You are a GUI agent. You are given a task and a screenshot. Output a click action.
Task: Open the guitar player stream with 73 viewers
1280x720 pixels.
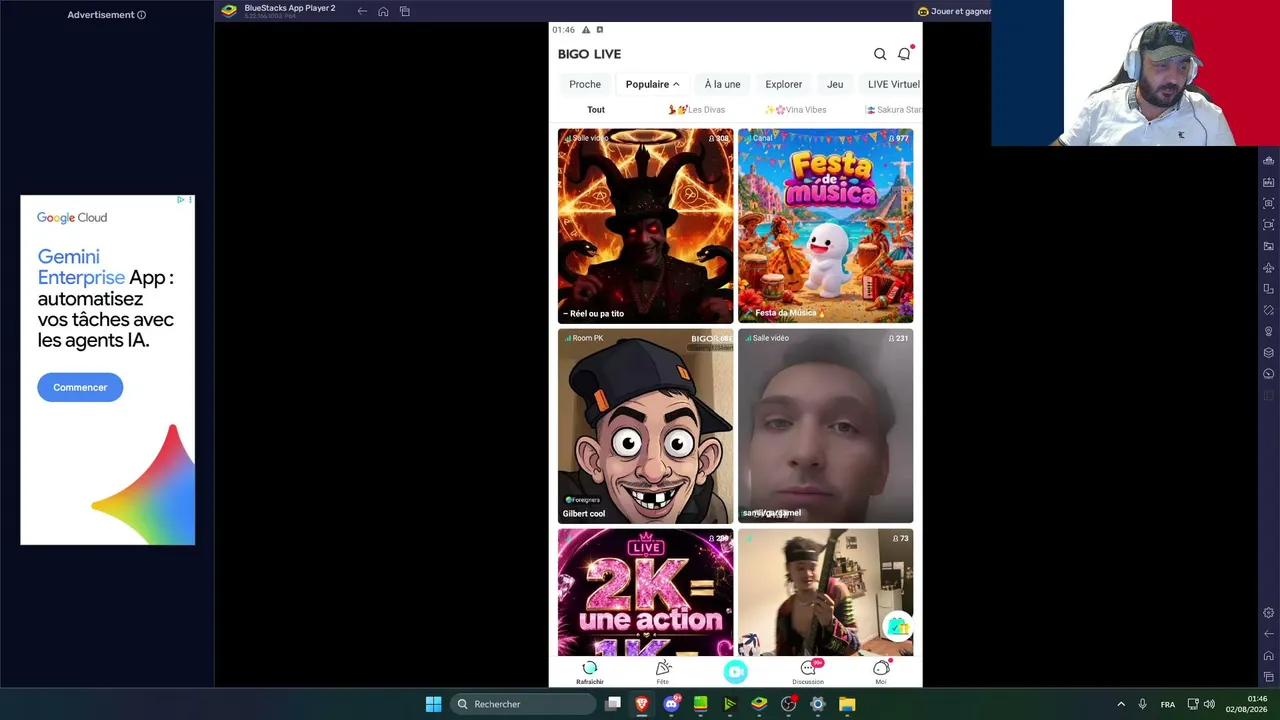825,592
